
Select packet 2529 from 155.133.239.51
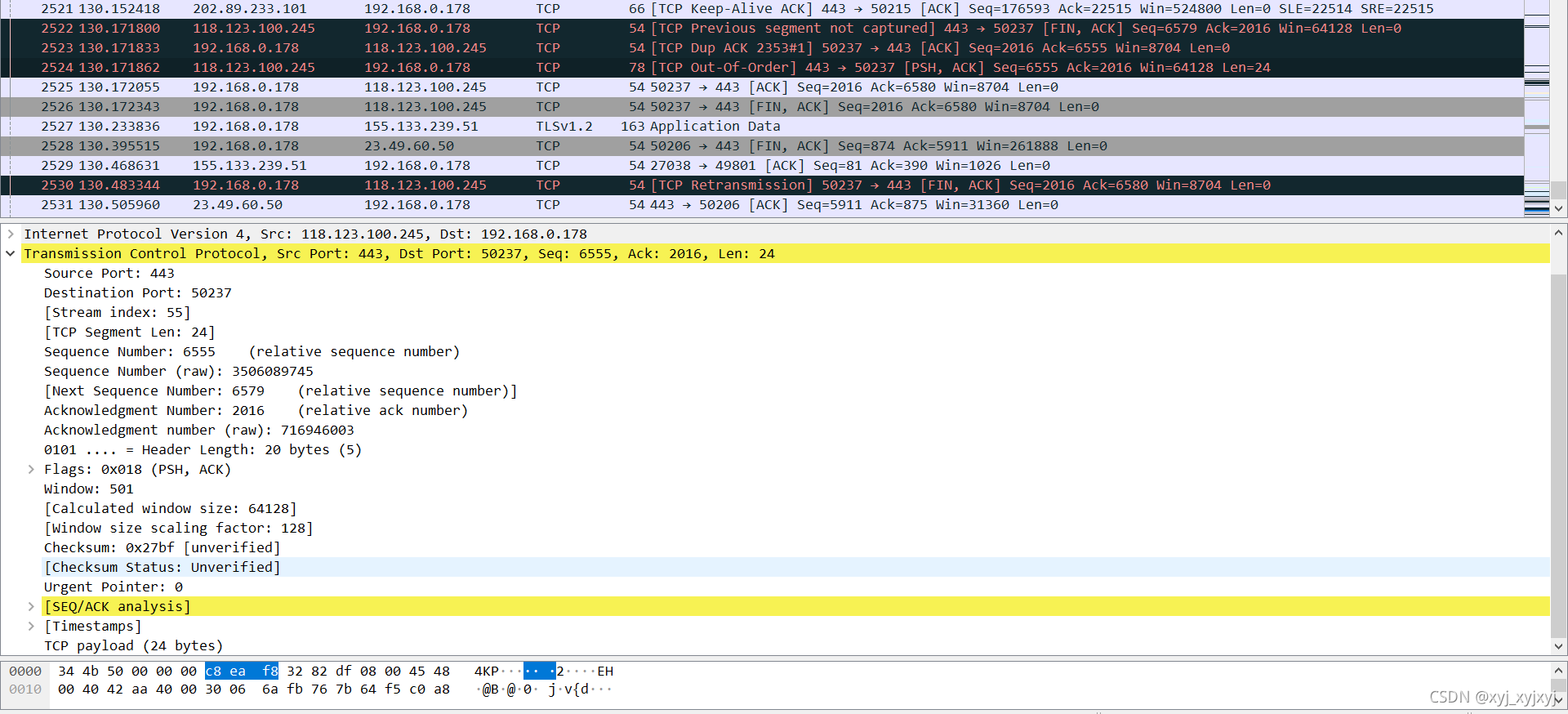click(x=762, y=165)
